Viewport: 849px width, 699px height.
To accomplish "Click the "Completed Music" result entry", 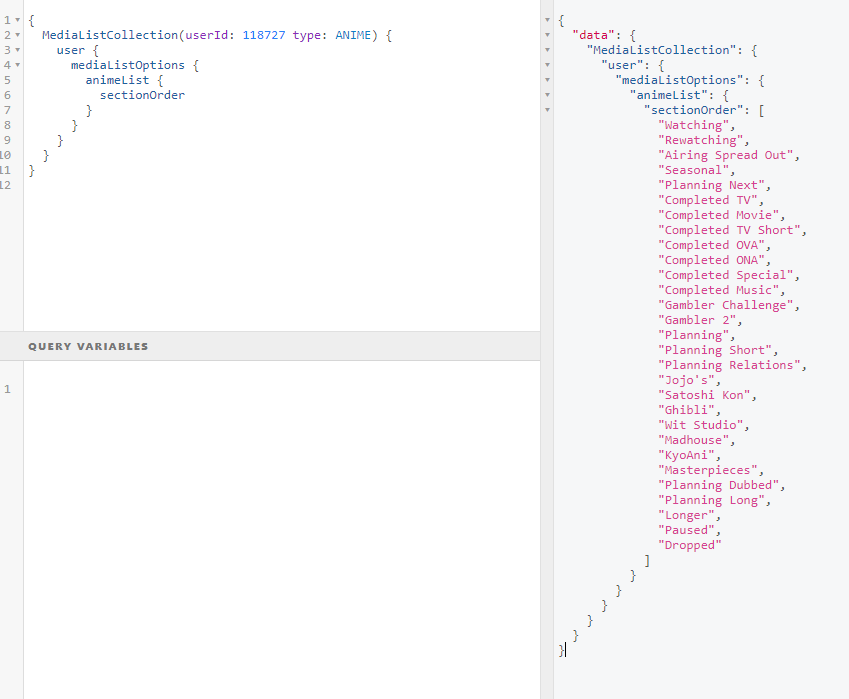I will coord(719,290).
